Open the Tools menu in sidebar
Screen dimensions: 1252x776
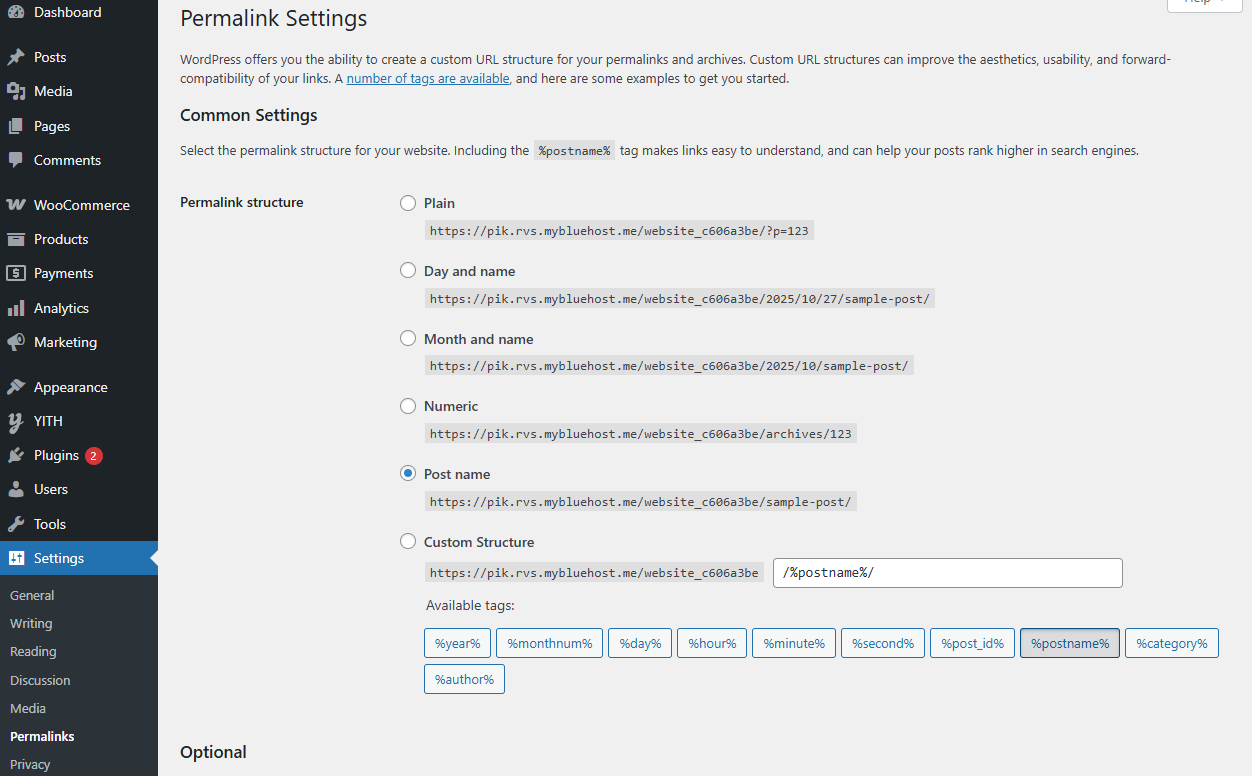coord(49,524)
